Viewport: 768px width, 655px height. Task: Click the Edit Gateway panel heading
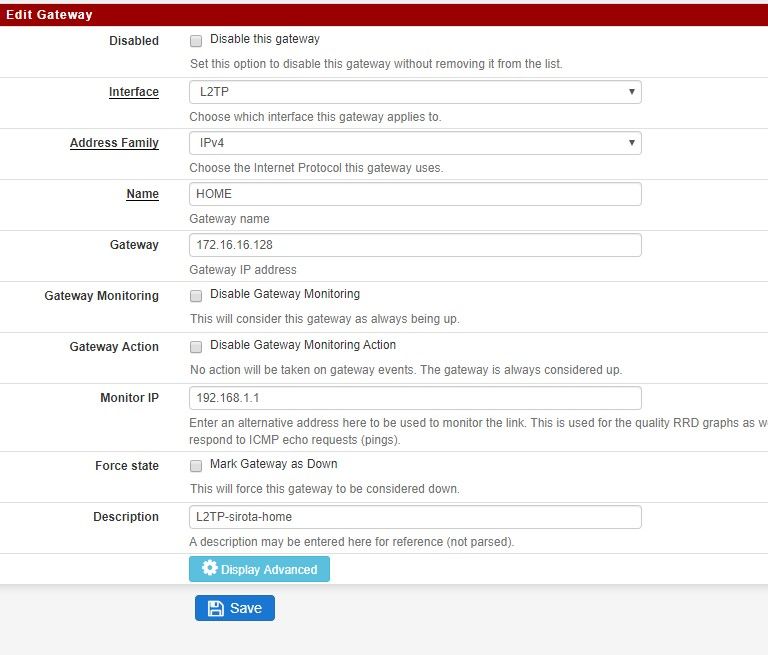tap(49, 15)
